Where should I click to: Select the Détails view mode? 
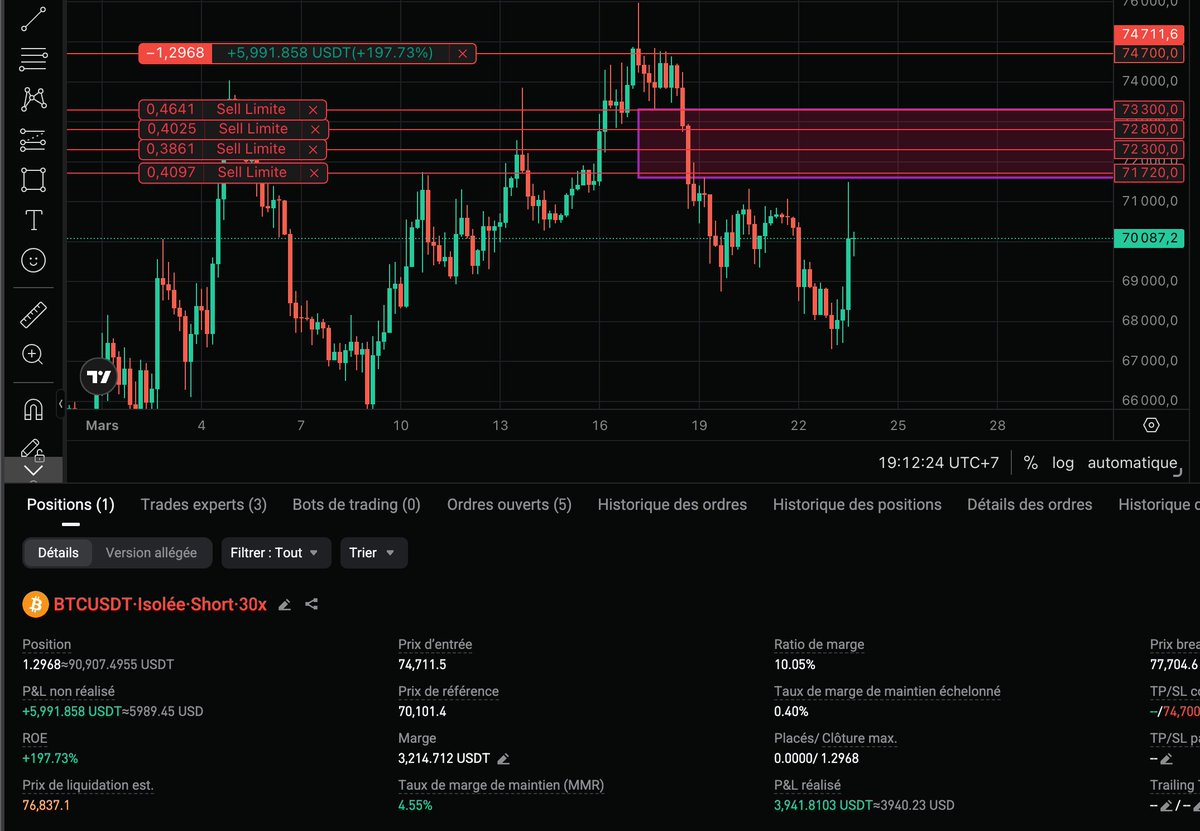pos(58,553)
